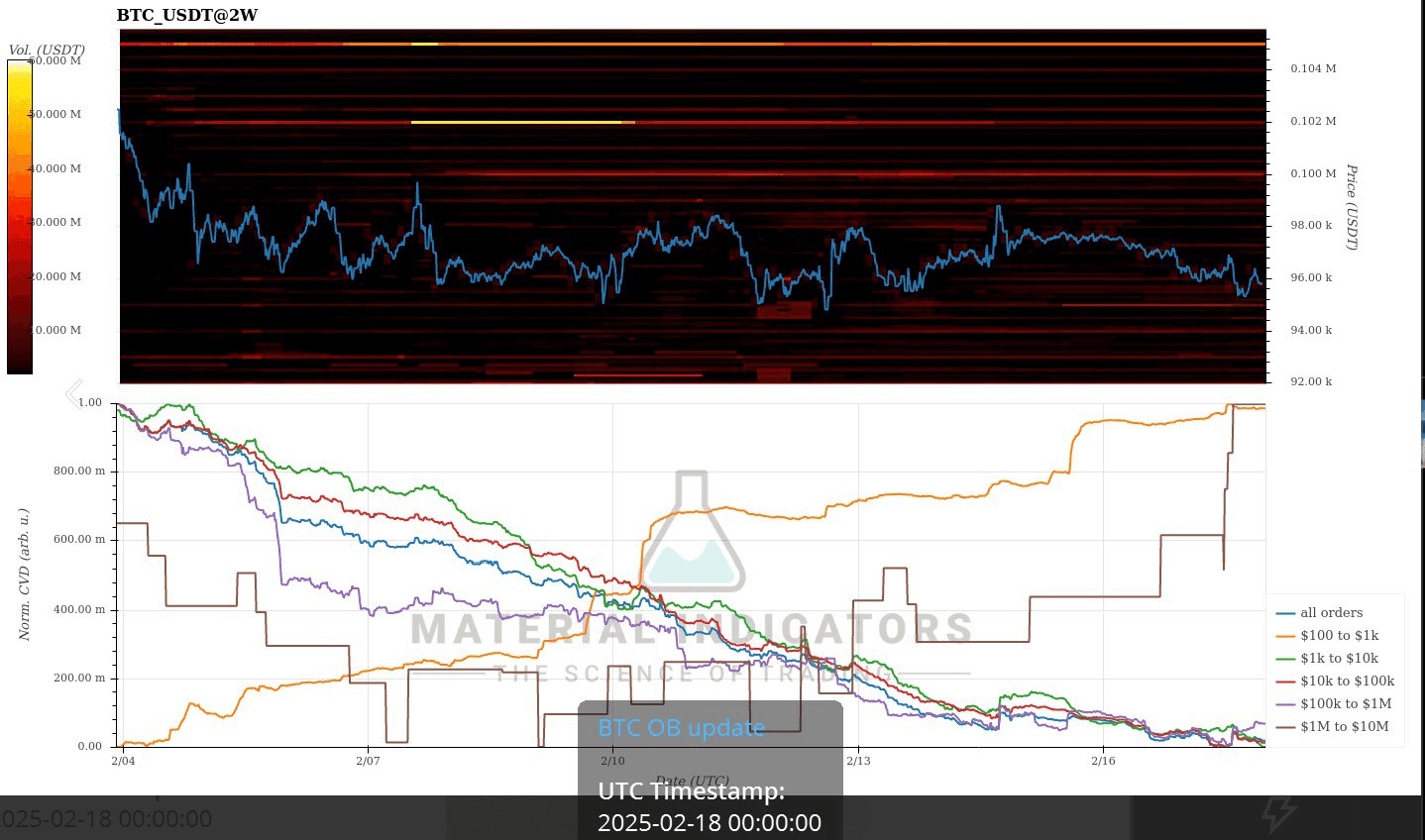Click the 'UTC Timestamp:' caption text
This screenshot has height=840, width=1425.
point(691,791)
